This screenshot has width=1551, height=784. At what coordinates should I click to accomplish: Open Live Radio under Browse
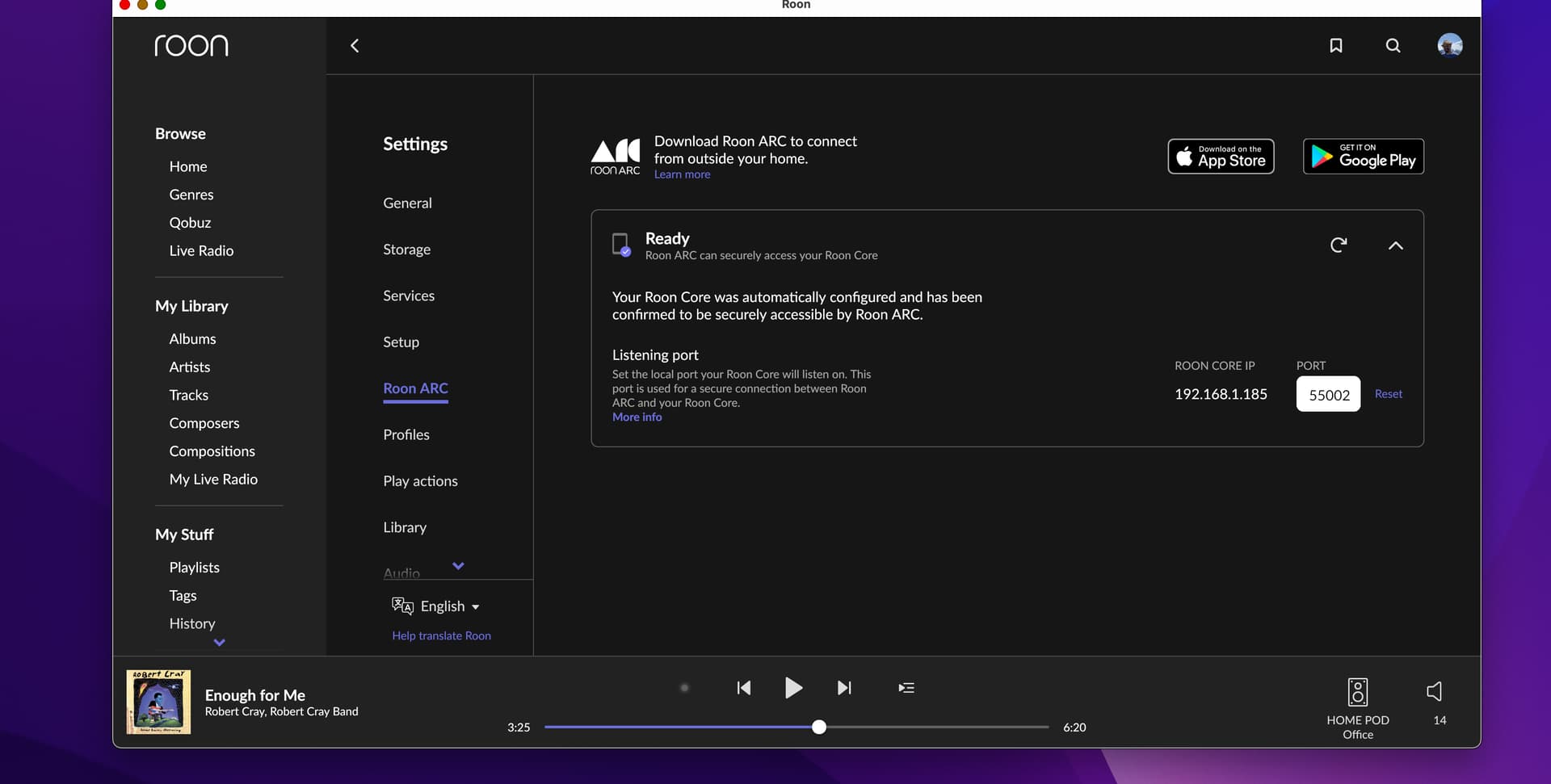(201, 251)
